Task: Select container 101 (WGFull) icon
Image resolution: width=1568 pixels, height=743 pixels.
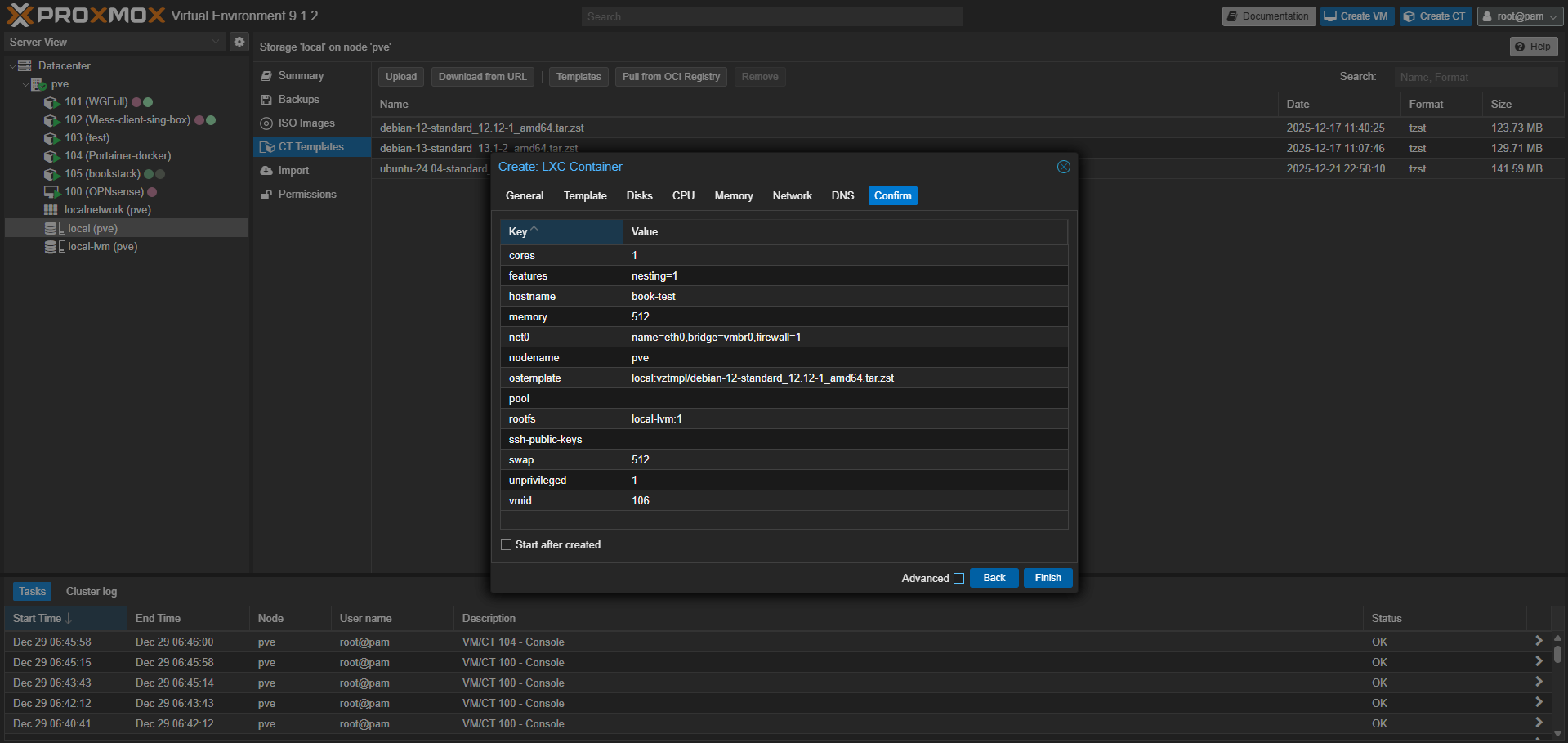Action: click(x=51, y=102)
